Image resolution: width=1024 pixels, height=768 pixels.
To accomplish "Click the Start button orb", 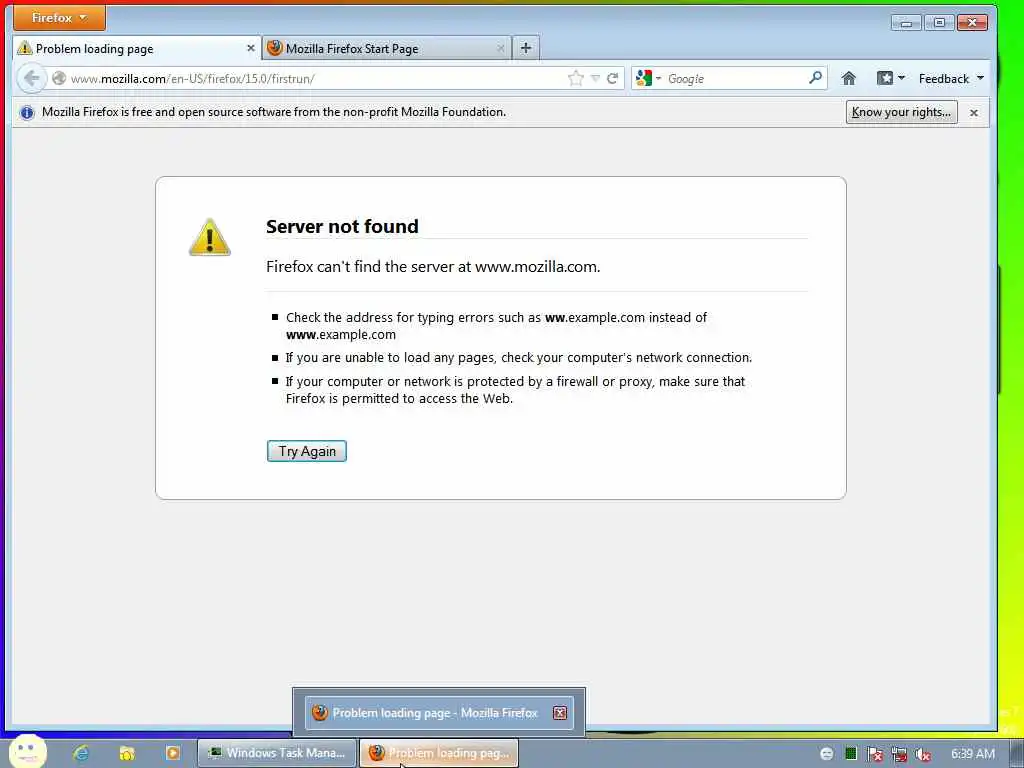I will point(27,752).
